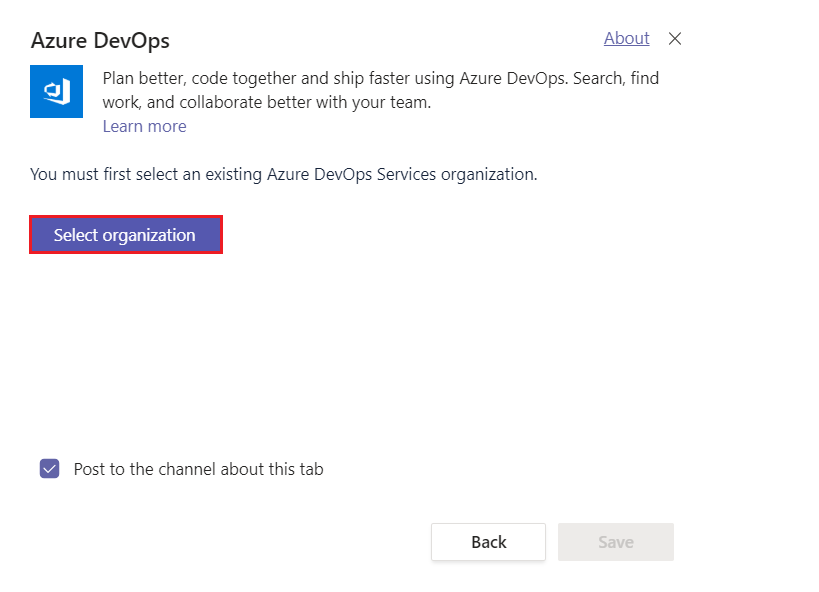The width and height of the screenshot is (819, 592).
Task: Click the Azure DevOps app logo icon
Action: pyautogui.click(x=56, y=91)
